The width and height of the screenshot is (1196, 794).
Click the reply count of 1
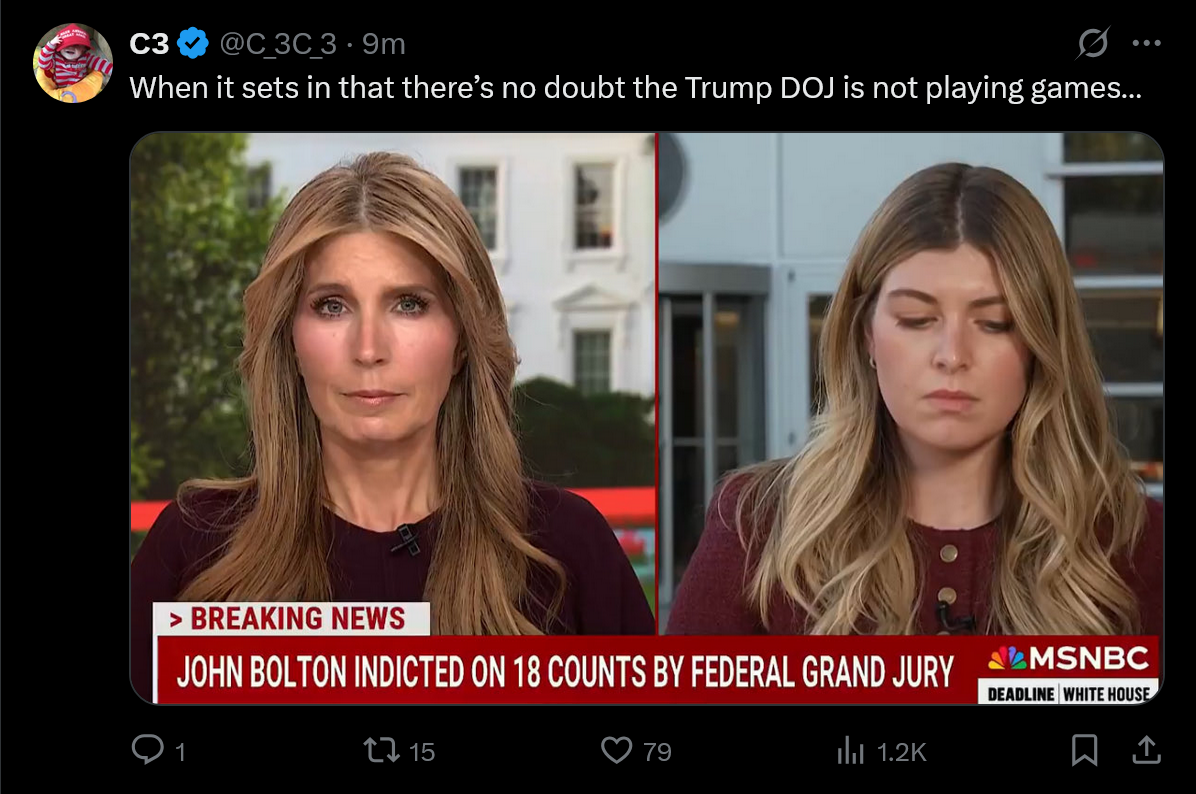180,752
